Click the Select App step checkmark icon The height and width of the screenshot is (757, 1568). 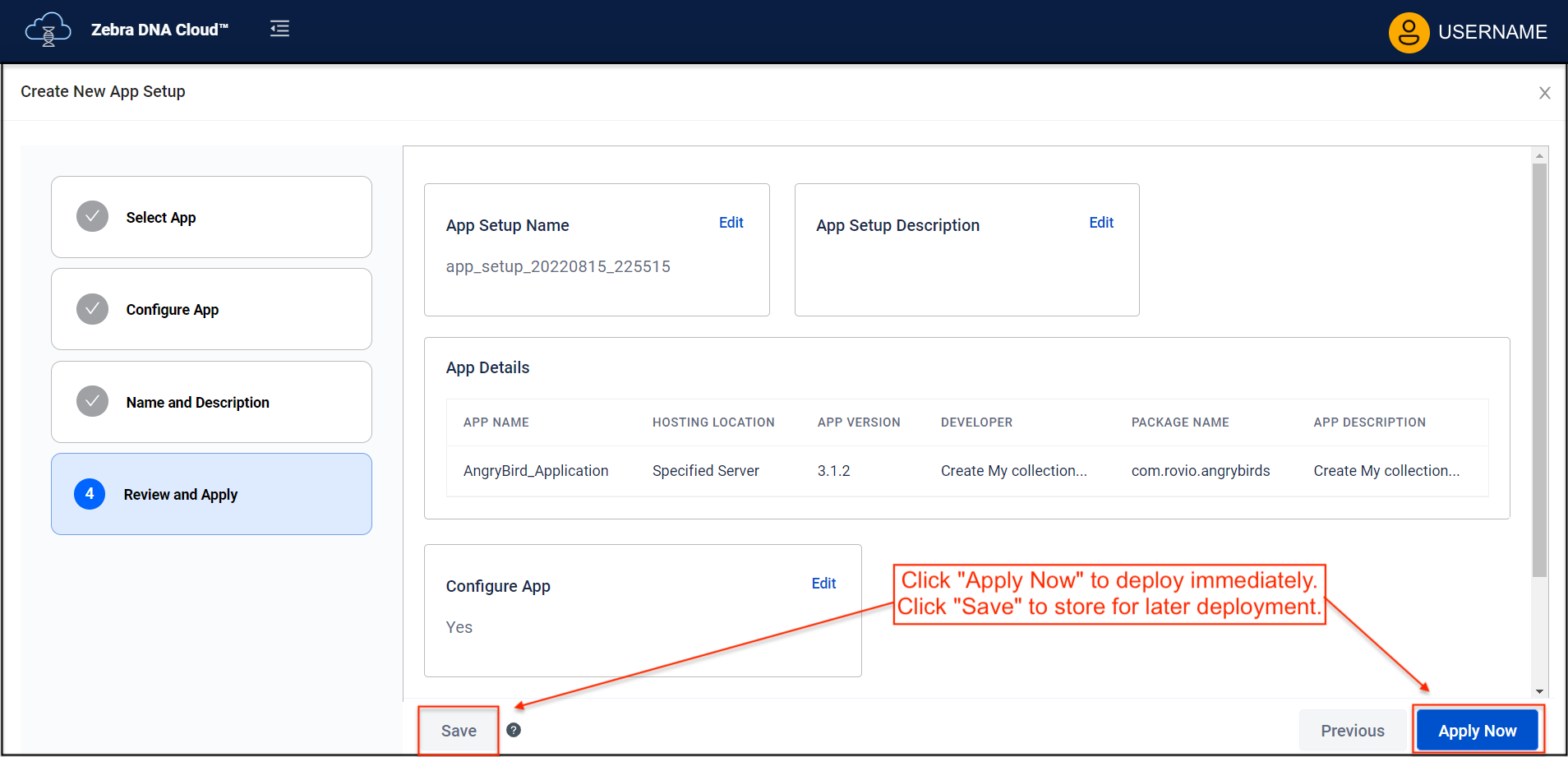pyautogui.click(x=92, y=217)
